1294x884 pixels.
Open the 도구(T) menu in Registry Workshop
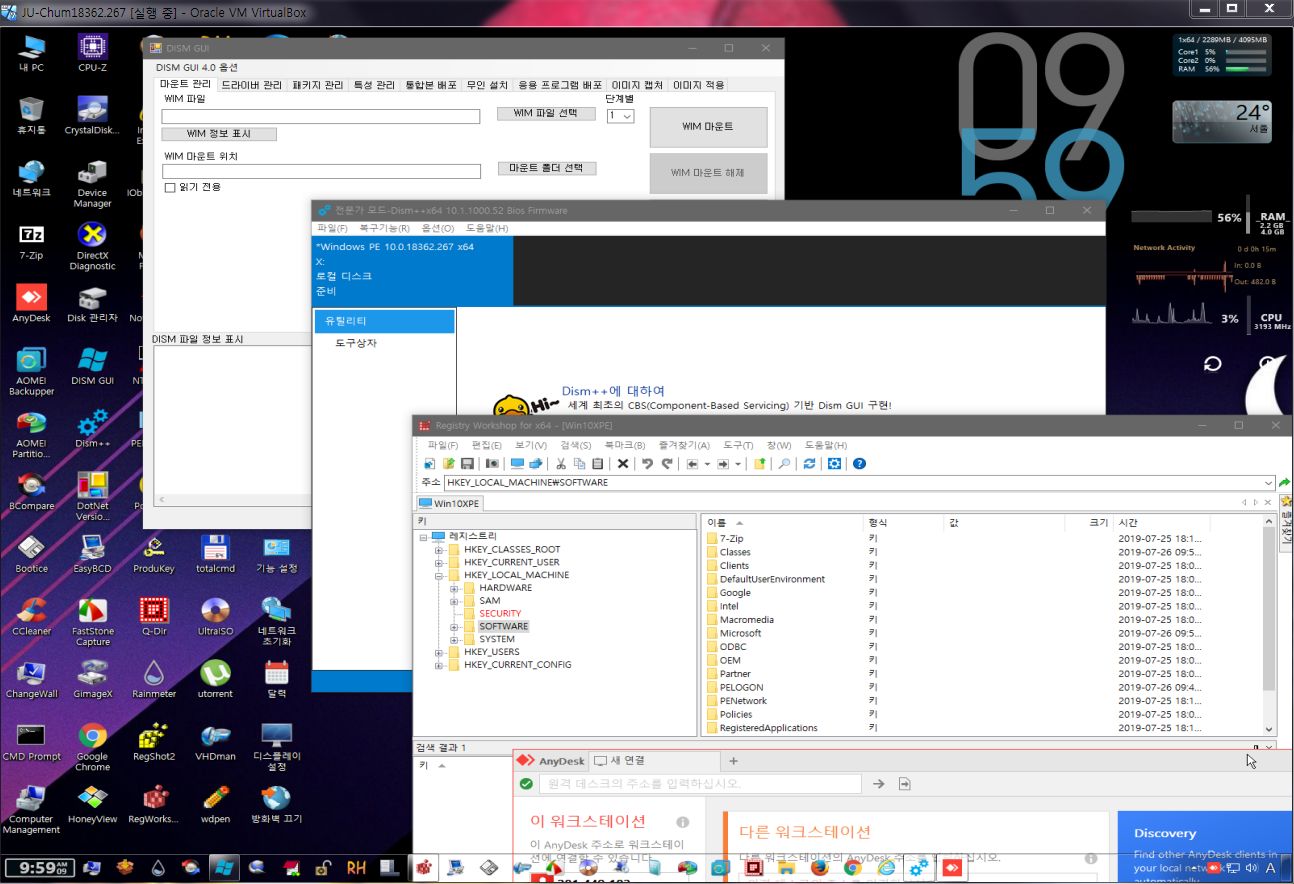[738, 445]
